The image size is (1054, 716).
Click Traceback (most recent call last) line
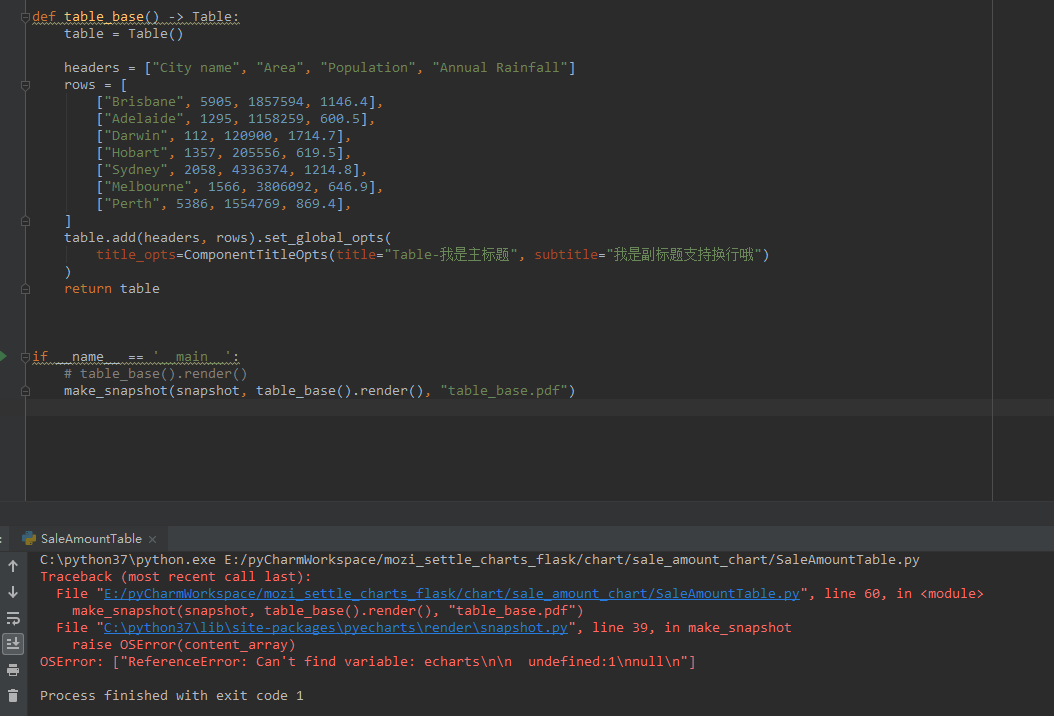(175, 576)
